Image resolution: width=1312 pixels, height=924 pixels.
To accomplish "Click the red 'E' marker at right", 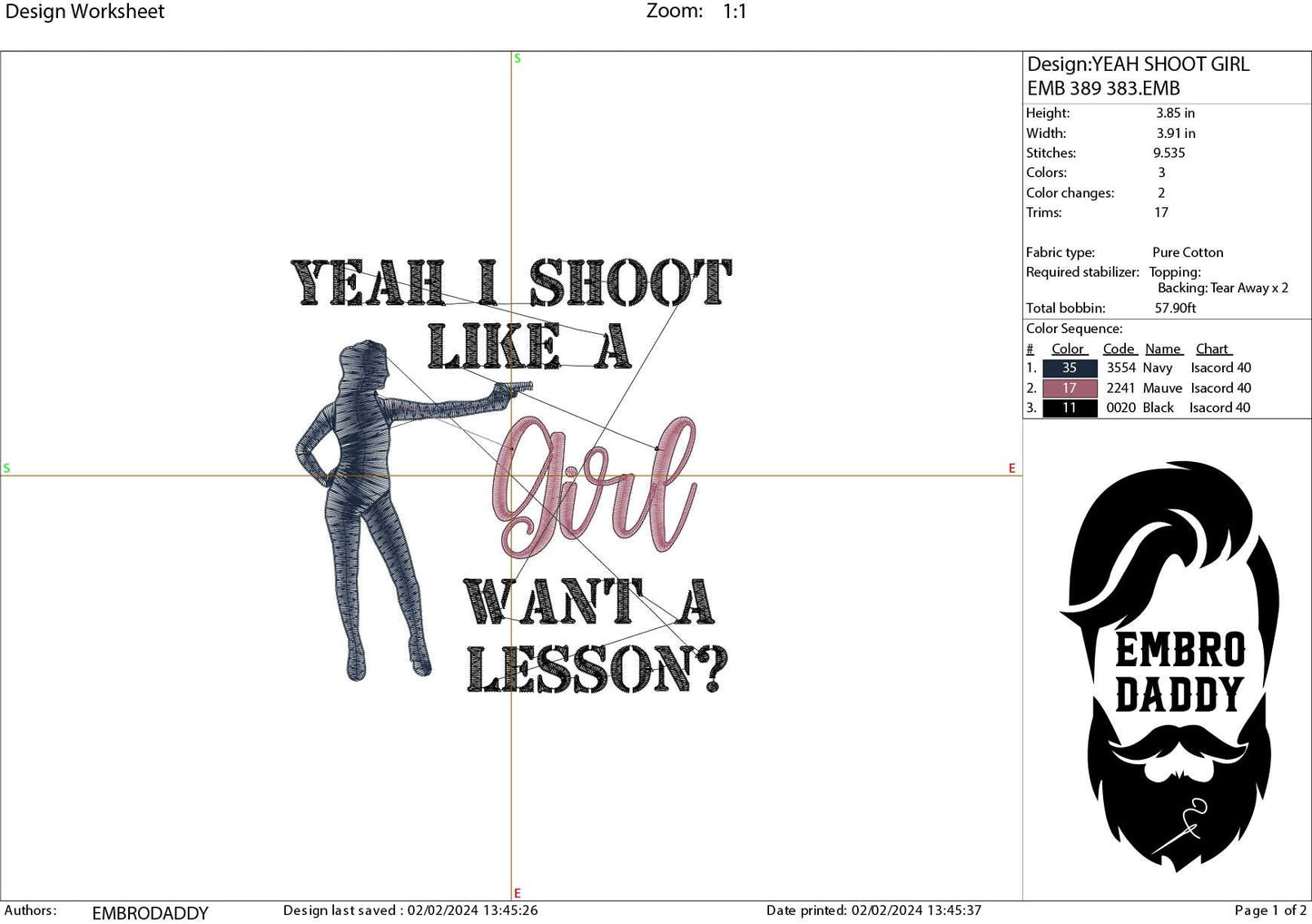I will [x=1011, y=468].
